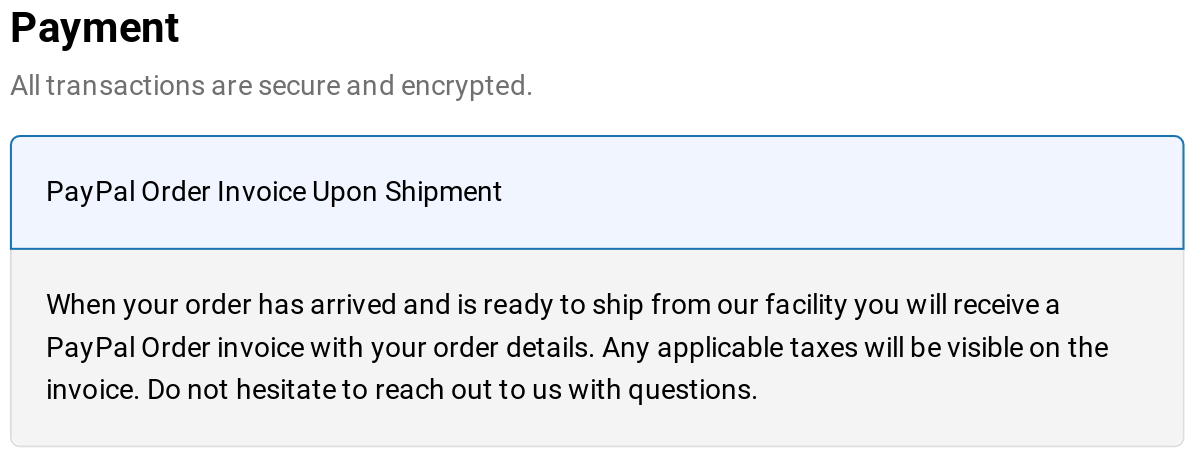This screenshot has width=1197, height=455.
Task: Click the line starting 'invoice. Do not hesitate'
Action: pyautogui.click(x=401, y=389)
